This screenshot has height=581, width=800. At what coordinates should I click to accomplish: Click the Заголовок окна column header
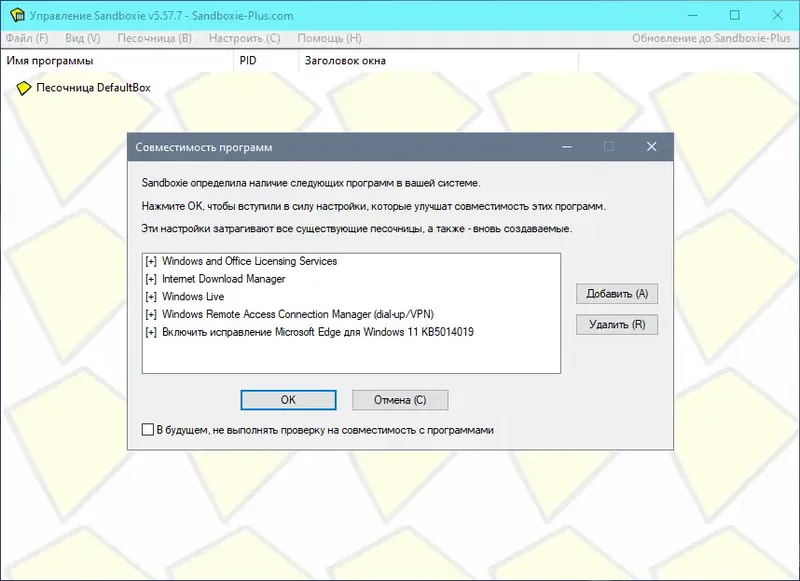tap(439, 61)
